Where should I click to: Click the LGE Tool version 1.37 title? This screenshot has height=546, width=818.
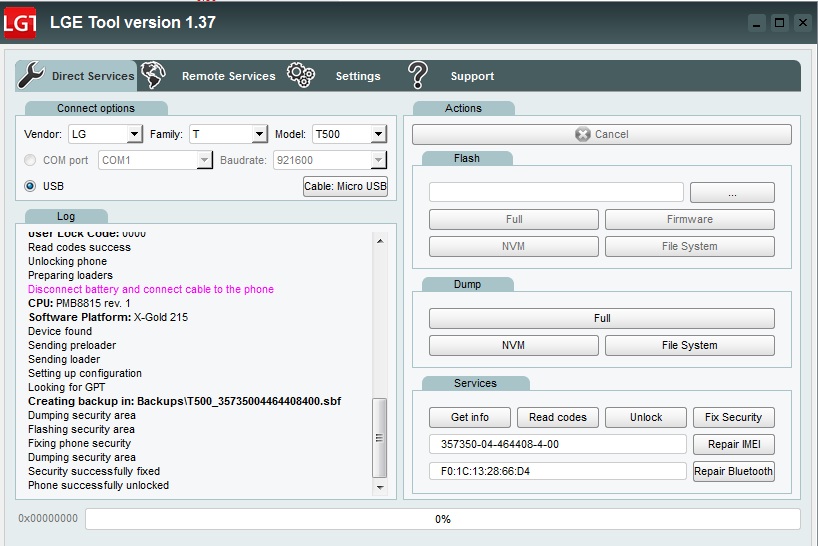point(133,22)
